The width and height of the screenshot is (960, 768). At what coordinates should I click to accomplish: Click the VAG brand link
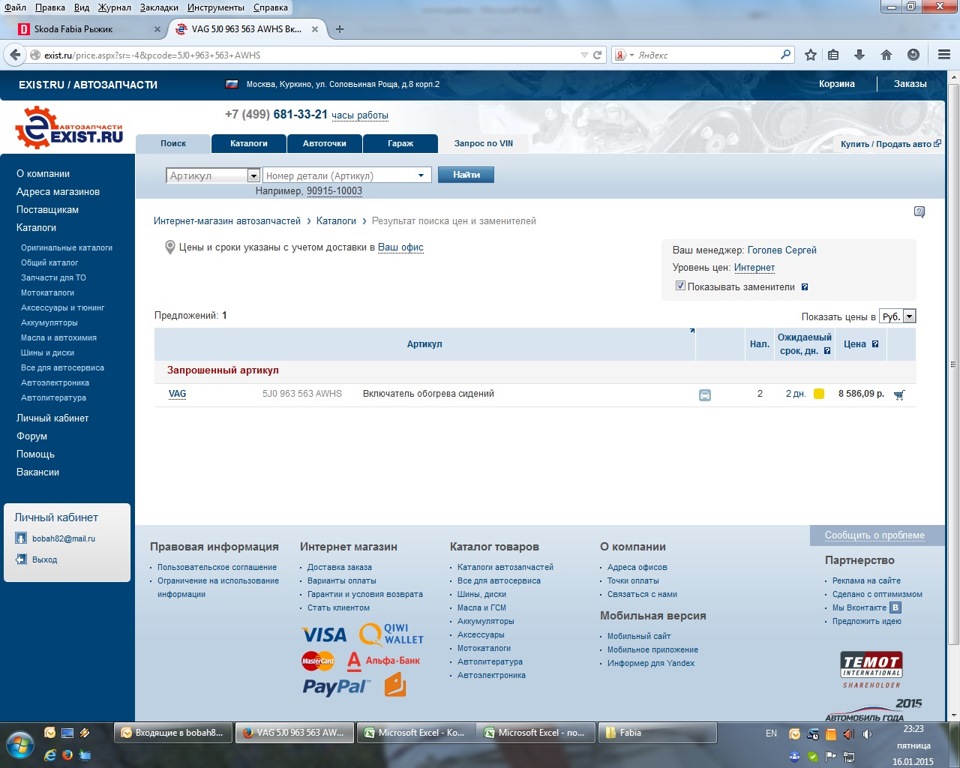pyautogui.click(x=177, y=394)
